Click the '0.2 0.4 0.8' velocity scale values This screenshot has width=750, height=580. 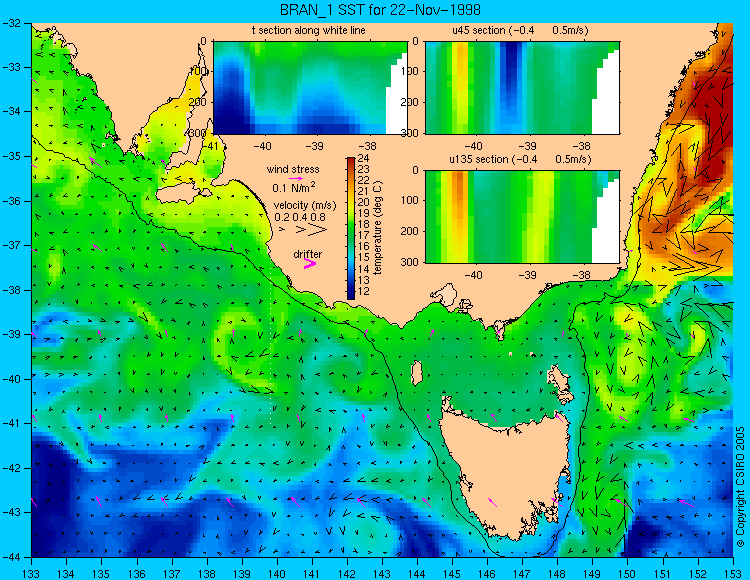(300, 217)
